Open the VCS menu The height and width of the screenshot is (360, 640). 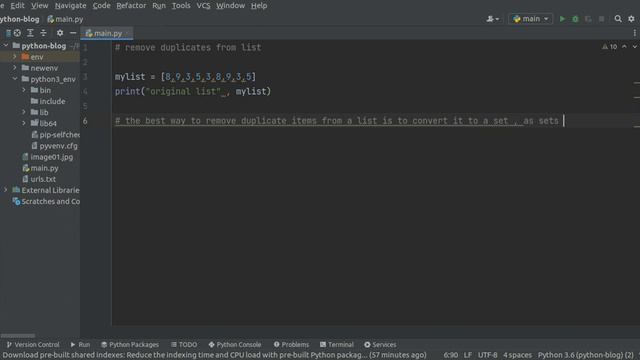pyautogui.click(x=203, y=6)
